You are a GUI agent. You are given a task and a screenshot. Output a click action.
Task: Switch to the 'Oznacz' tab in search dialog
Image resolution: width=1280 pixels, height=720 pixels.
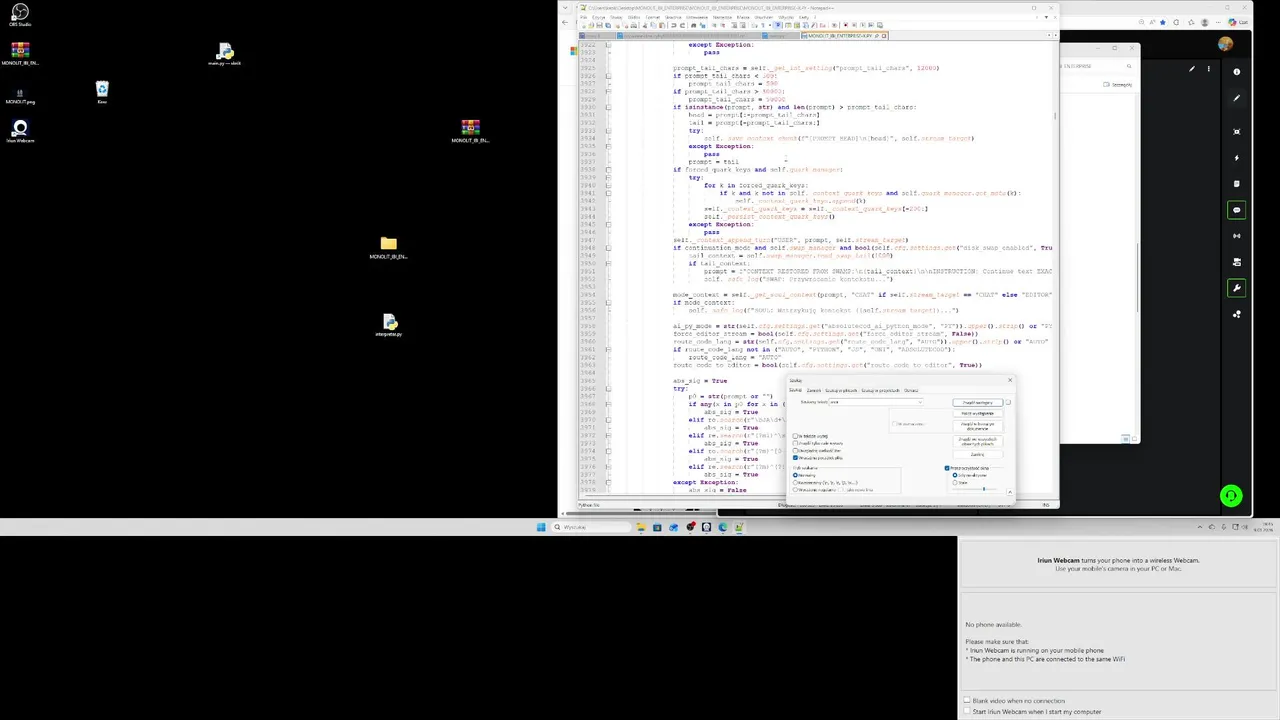[x=911, y=390]
